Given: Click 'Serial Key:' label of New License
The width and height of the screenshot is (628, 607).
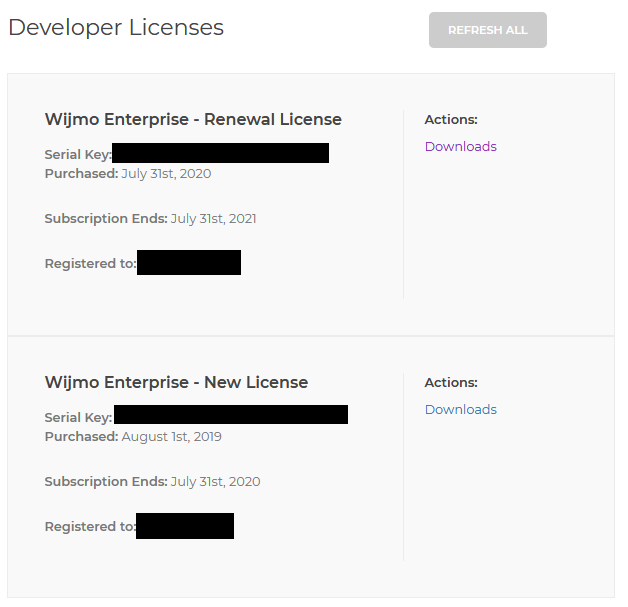Looking at the screenshot, I should [x=78, y=418].
